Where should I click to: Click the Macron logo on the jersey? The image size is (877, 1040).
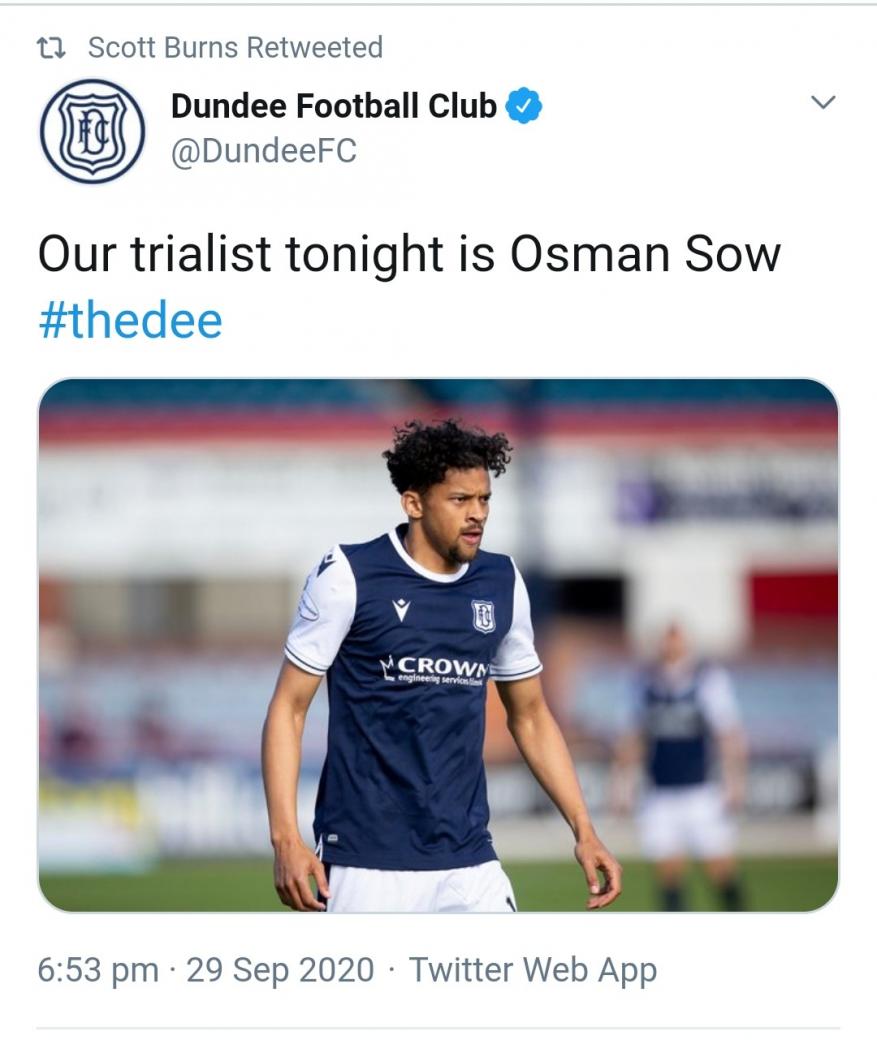pos(401,610)
